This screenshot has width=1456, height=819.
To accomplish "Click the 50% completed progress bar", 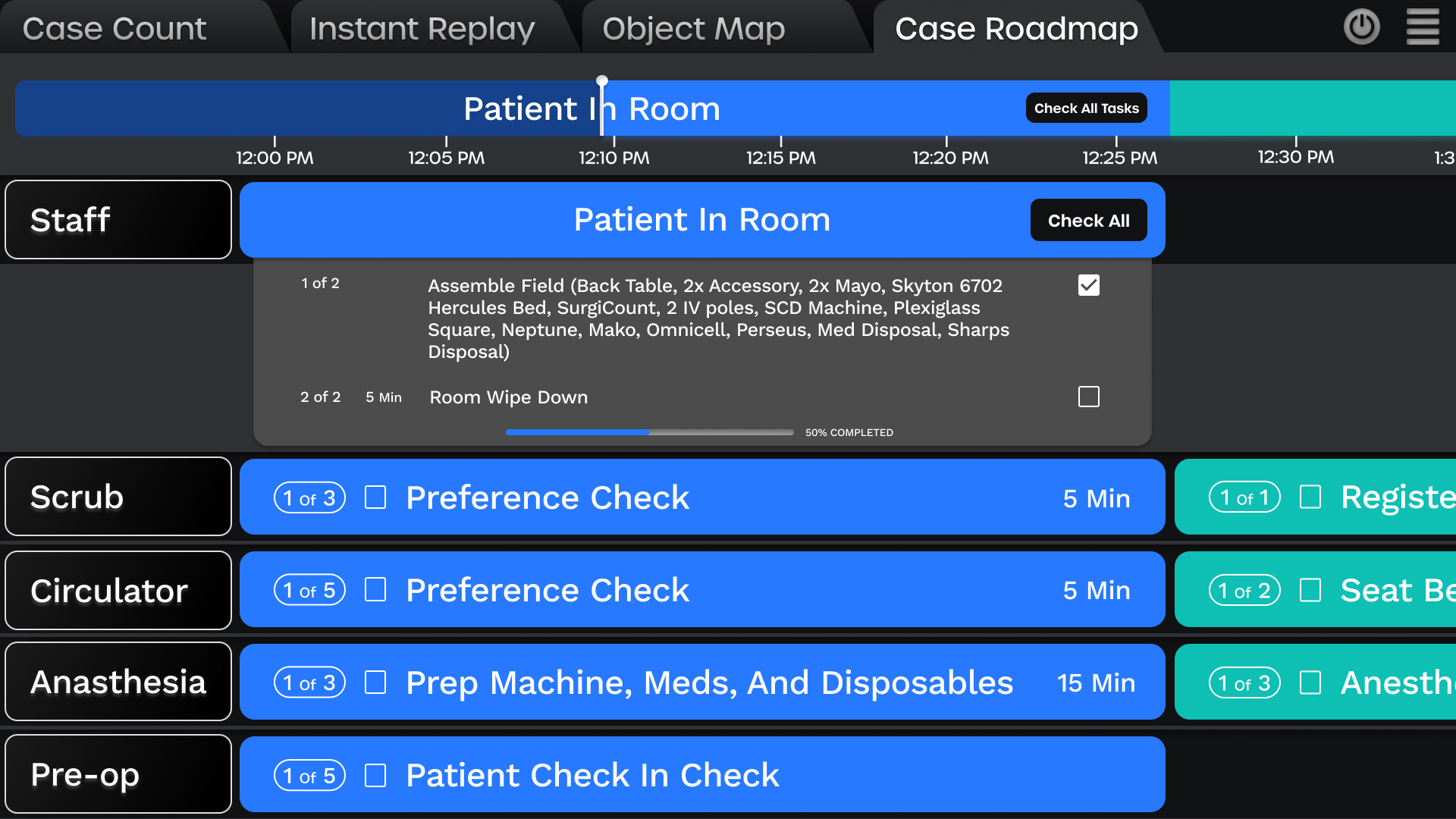I will pyautogui.click(x=649, y=432).
